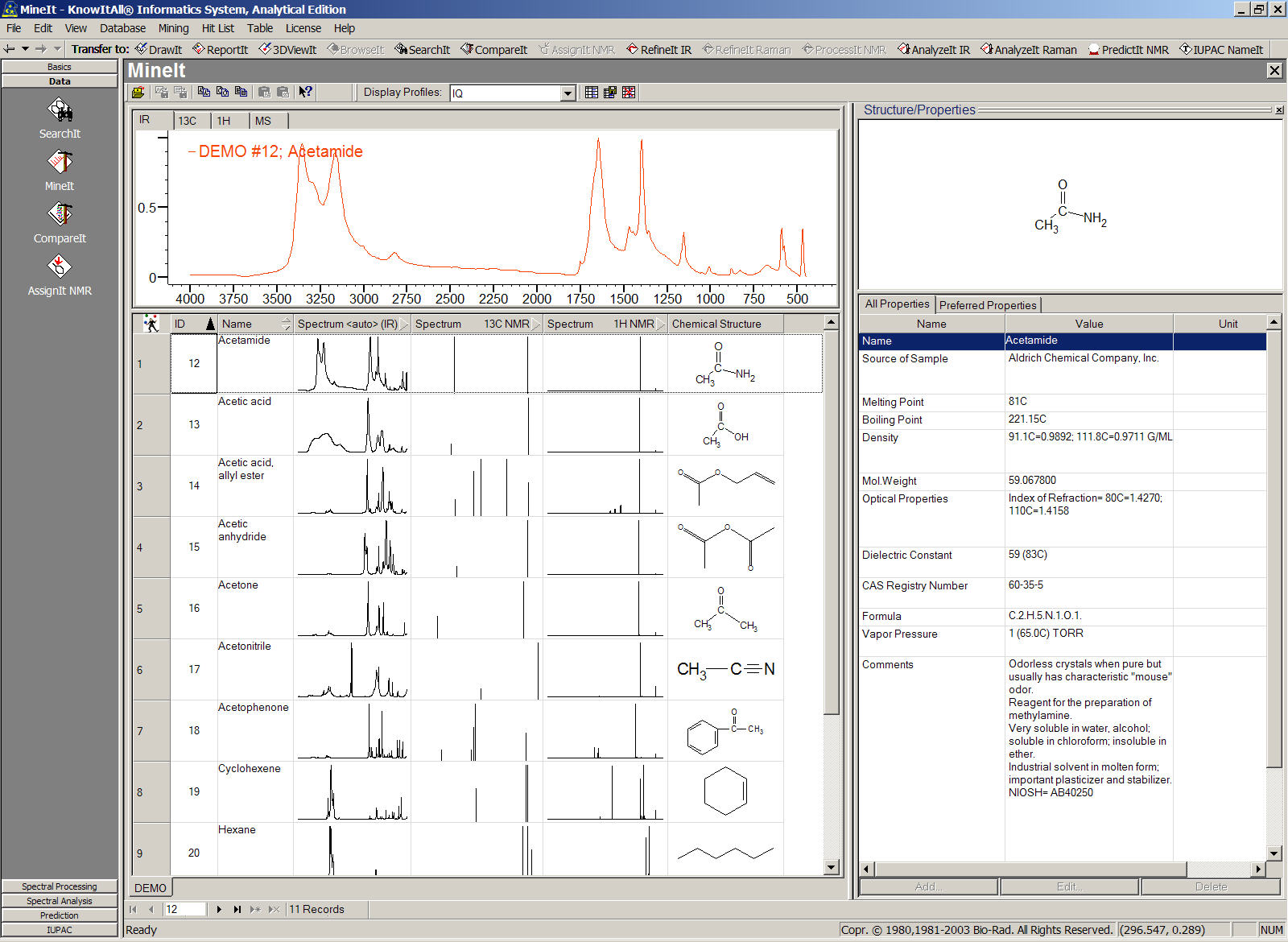Open the Hit List menu
This screenshot has height=942, width=1288.
(x=217, y=28)
